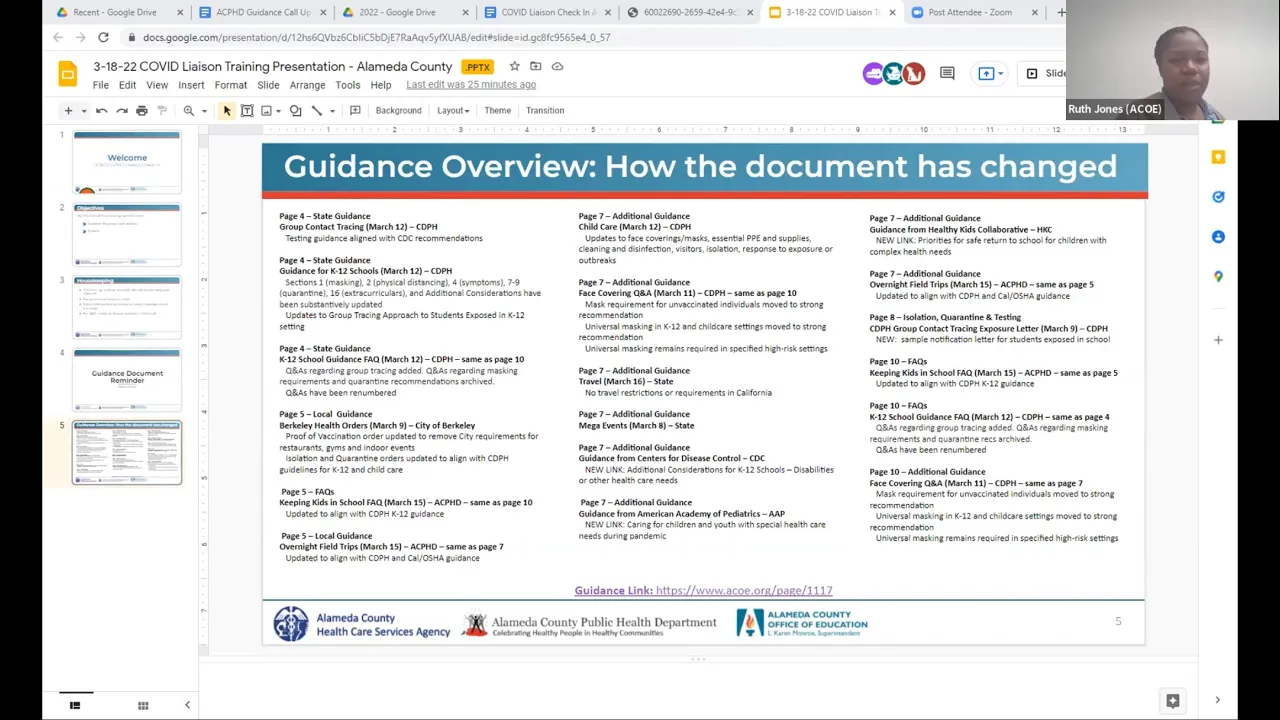
Task: Click the add comment icon in toolbar
Action: pyautogui.click(x=355, y=111)
